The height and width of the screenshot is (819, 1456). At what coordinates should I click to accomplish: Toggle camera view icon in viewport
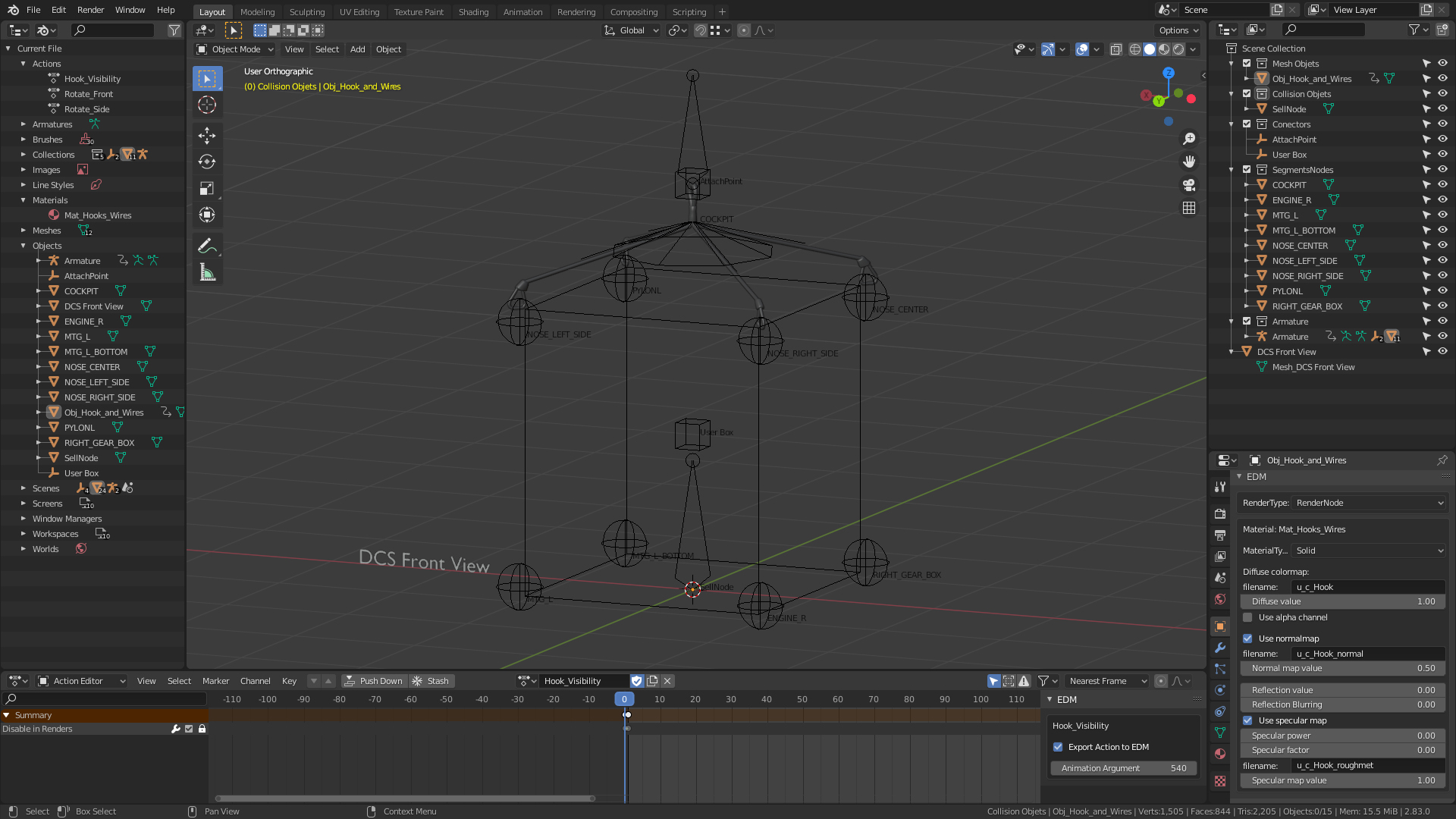pyautogui.click(x=1189, y=185)
